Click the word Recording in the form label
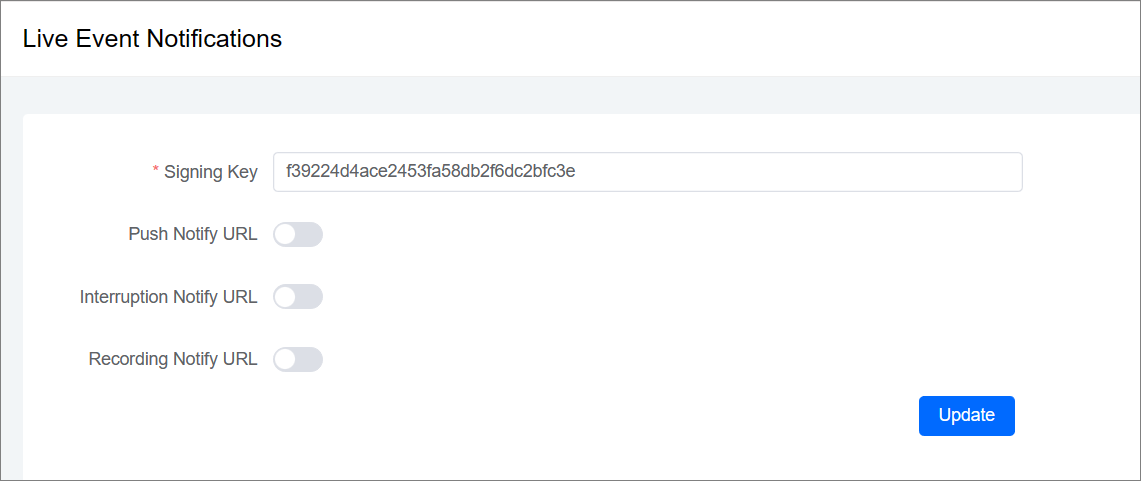Screen dimensions: 1141x481 pos(128,359)
